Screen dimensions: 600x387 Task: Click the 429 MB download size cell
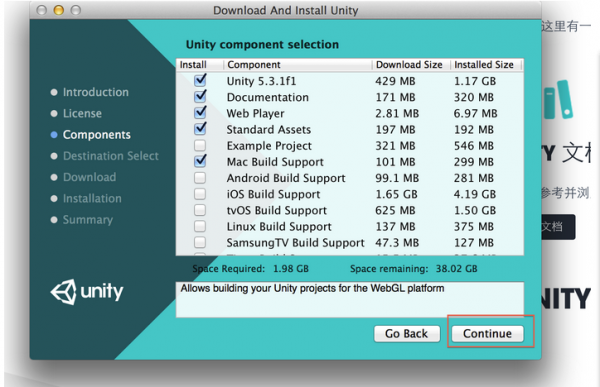[395, 81]
